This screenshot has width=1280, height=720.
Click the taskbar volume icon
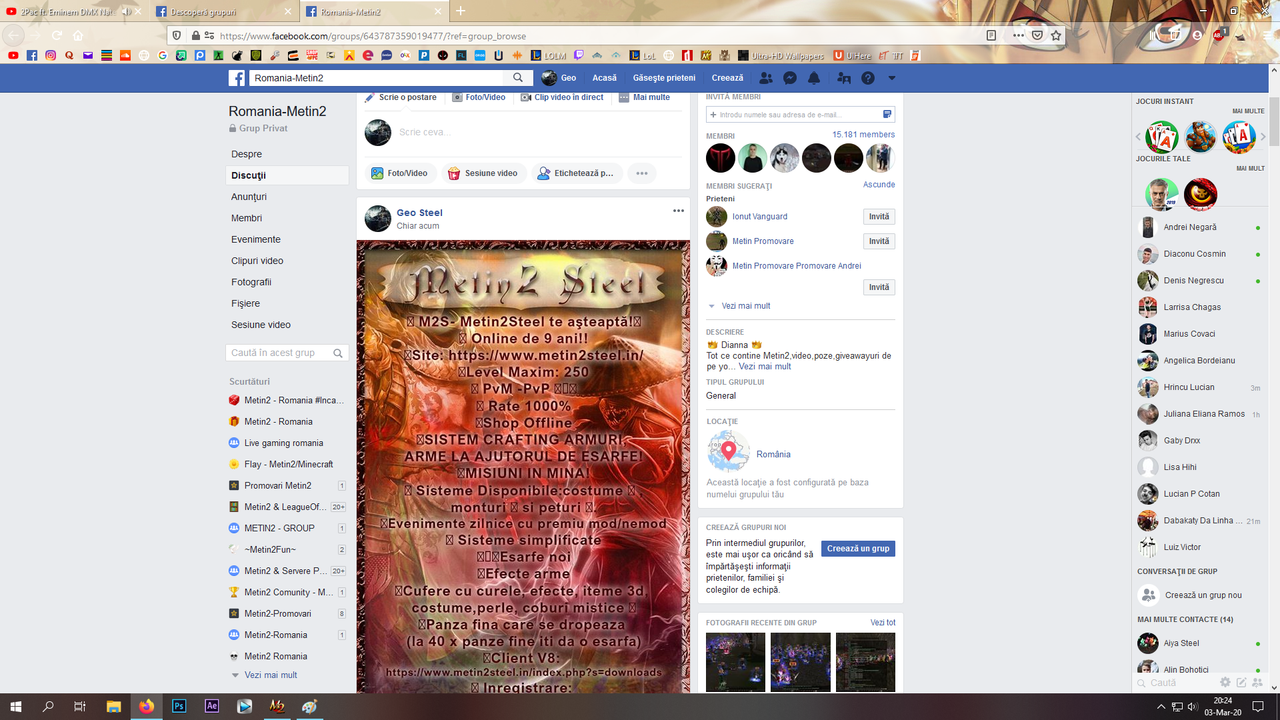pos(1193,707)
